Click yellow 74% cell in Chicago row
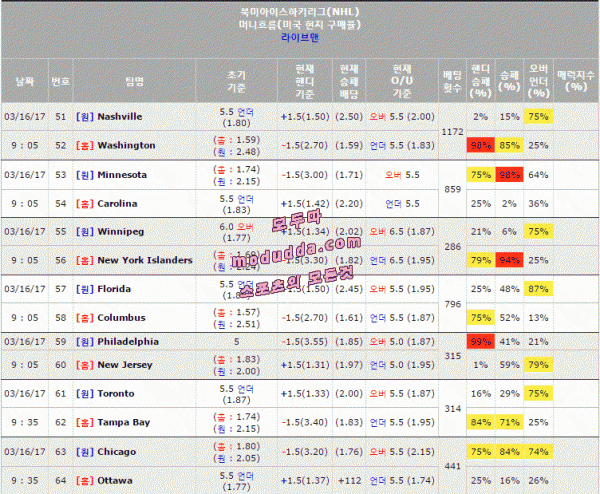Image resolution: width=600 pixels, height=494 pixels. [538, 452]
